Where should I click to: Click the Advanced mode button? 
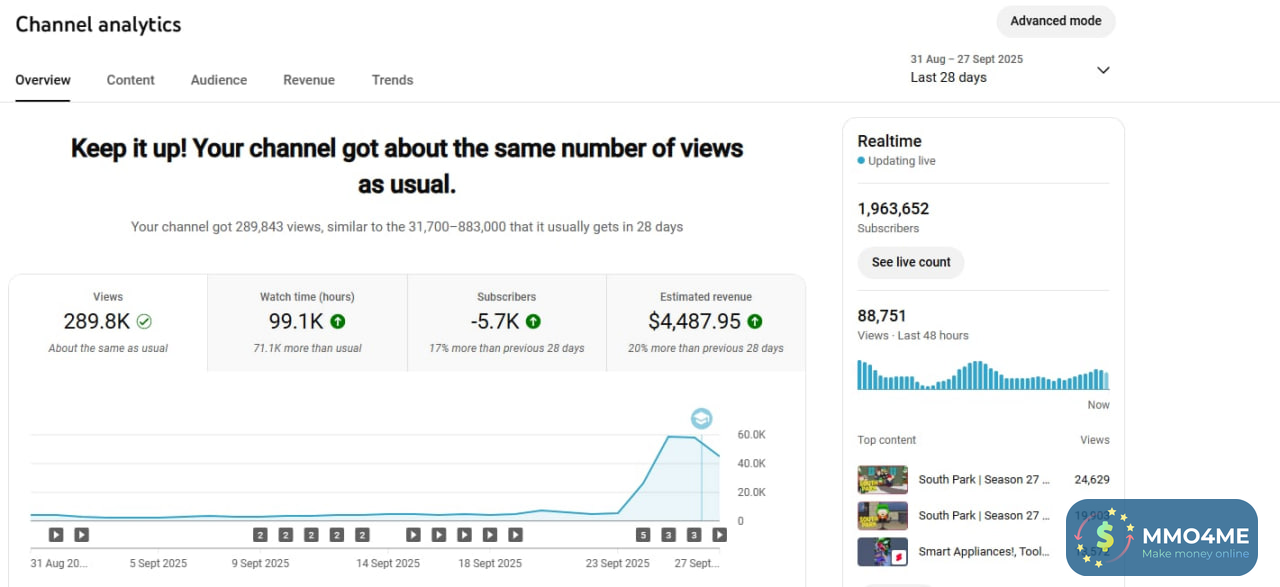(1056, 21)
